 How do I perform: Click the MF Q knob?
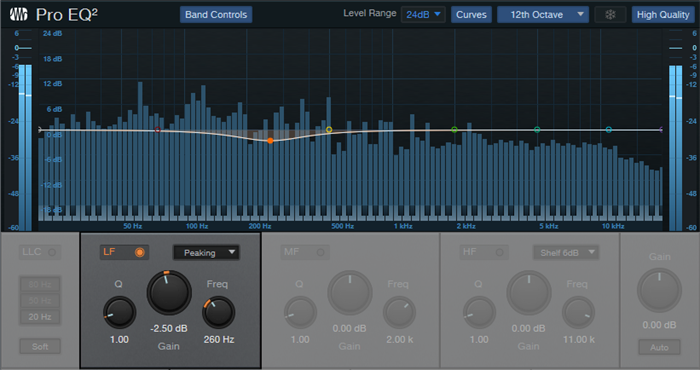(x=300, y=312)
